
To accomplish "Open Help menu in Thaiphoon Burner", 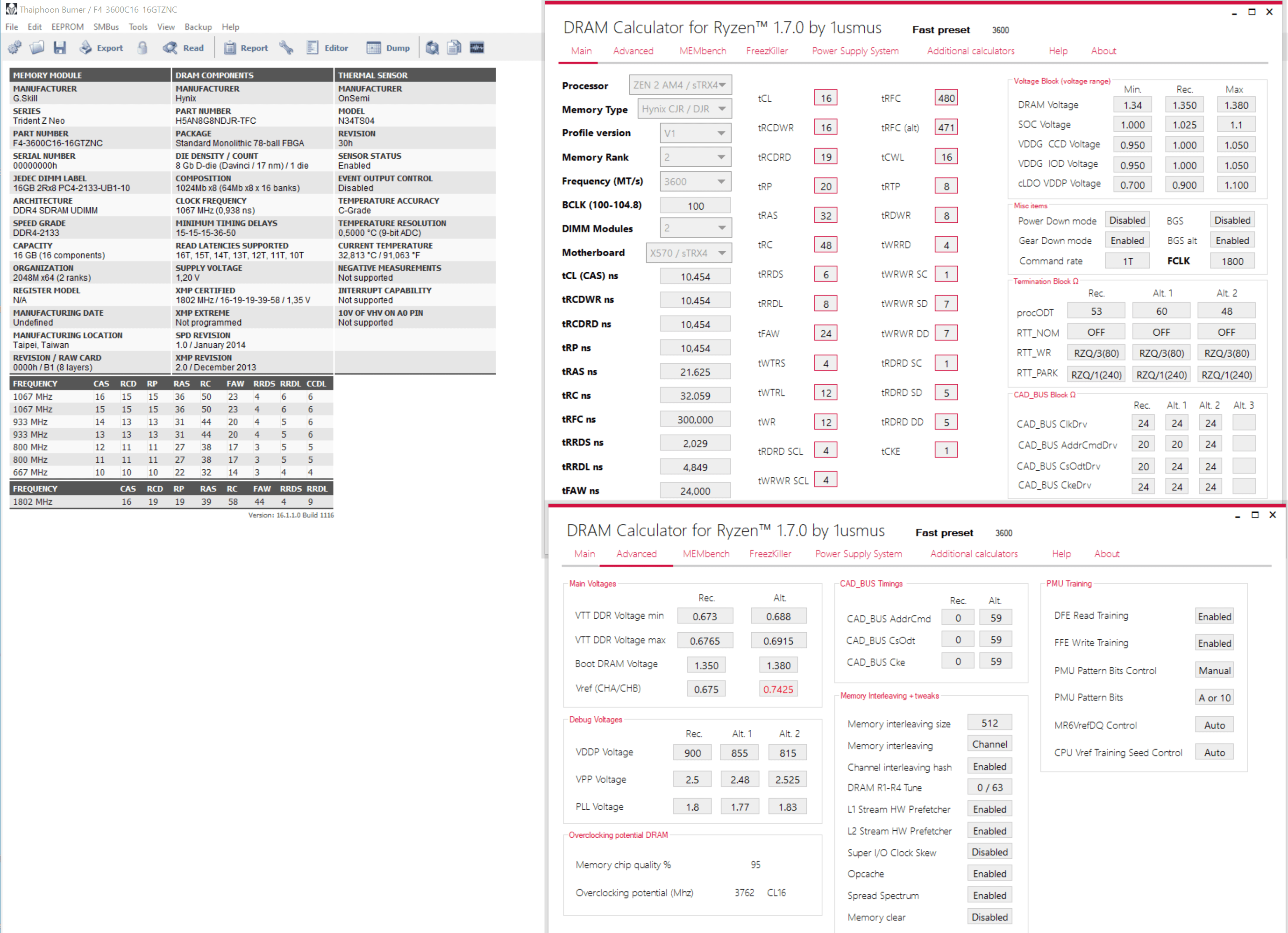I will 231,27.
